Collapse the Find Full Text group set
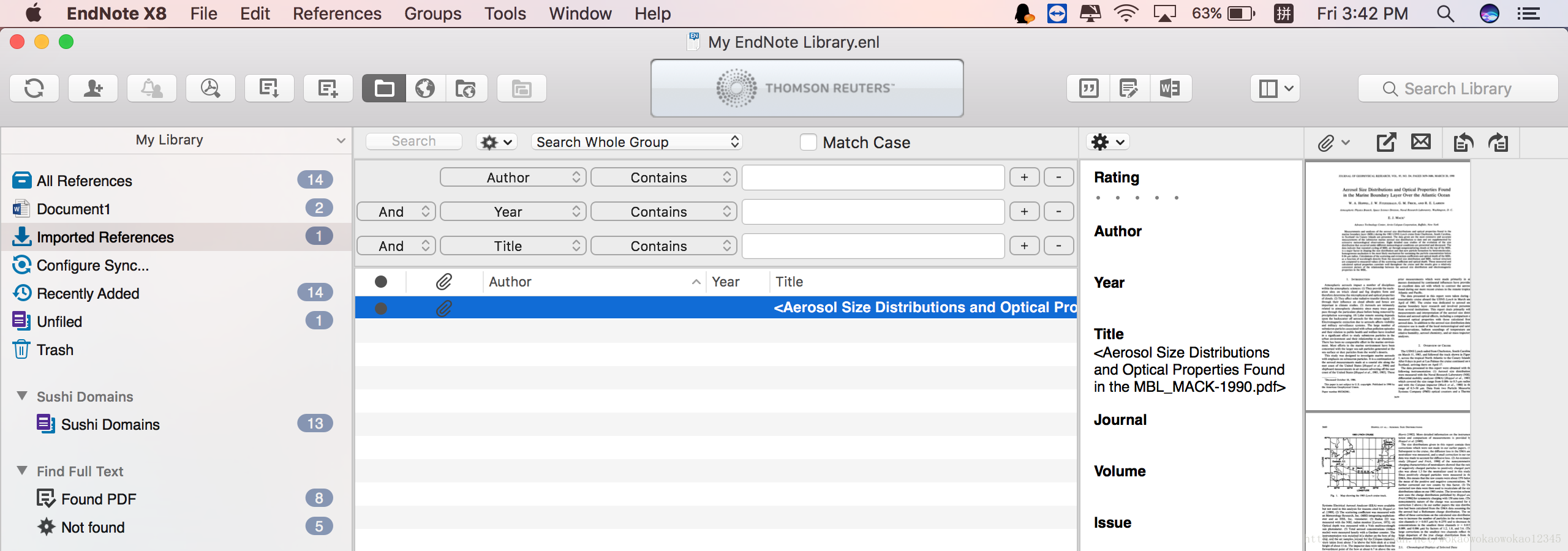 [x=22, y=471]
